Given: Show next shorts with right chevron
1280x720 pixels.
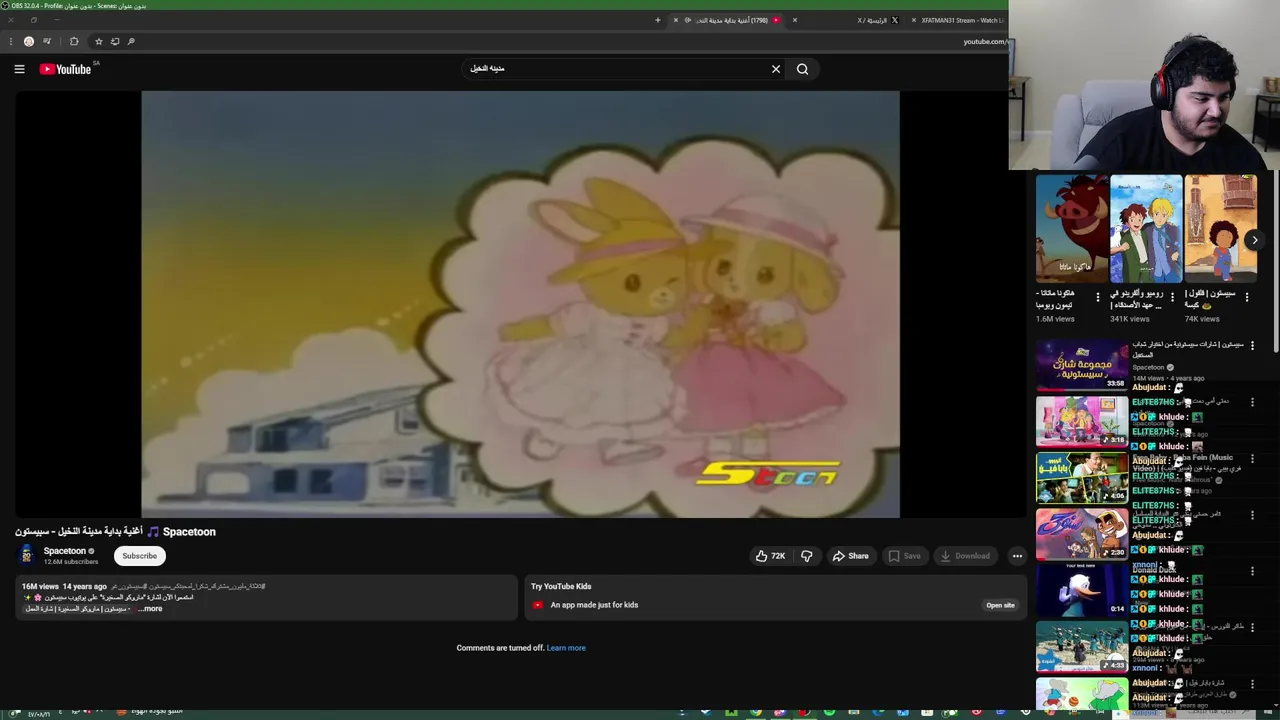Looking at the screenshot, I should tap(1254, 240).
